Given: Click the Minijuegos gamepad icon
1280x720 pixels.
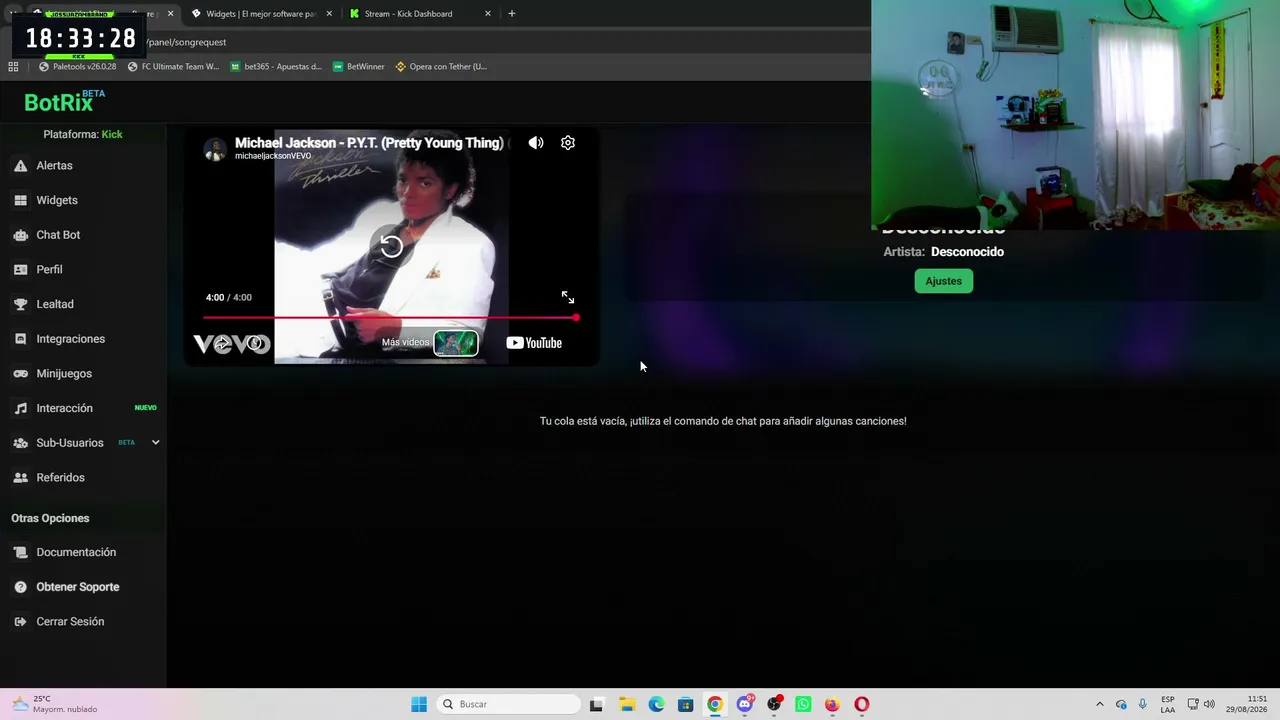Looking at the screenshot, I should [x=20, y=374].
